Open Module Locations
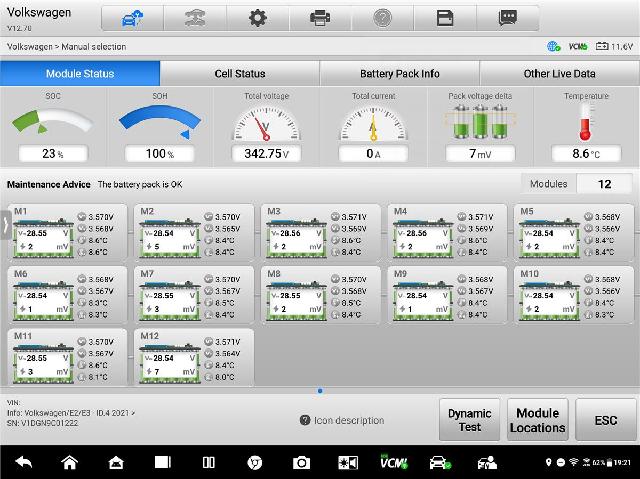The image size is (640, 479). [538, 420]
